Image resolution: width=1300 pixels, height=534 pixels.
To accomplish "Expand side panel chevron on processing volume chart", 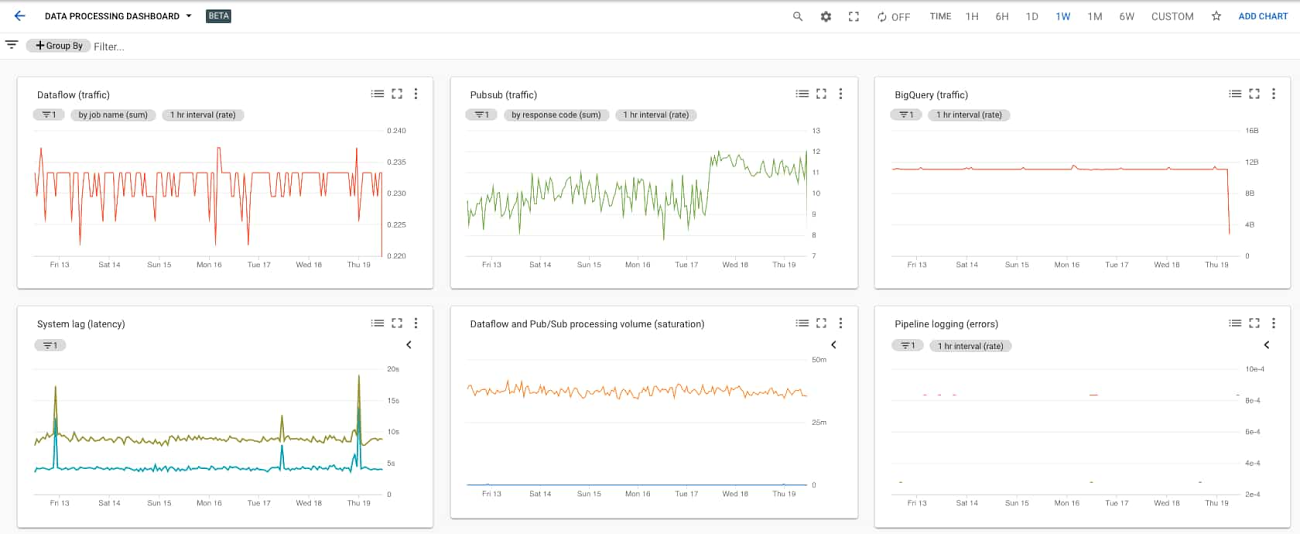I will click(833, 345).
